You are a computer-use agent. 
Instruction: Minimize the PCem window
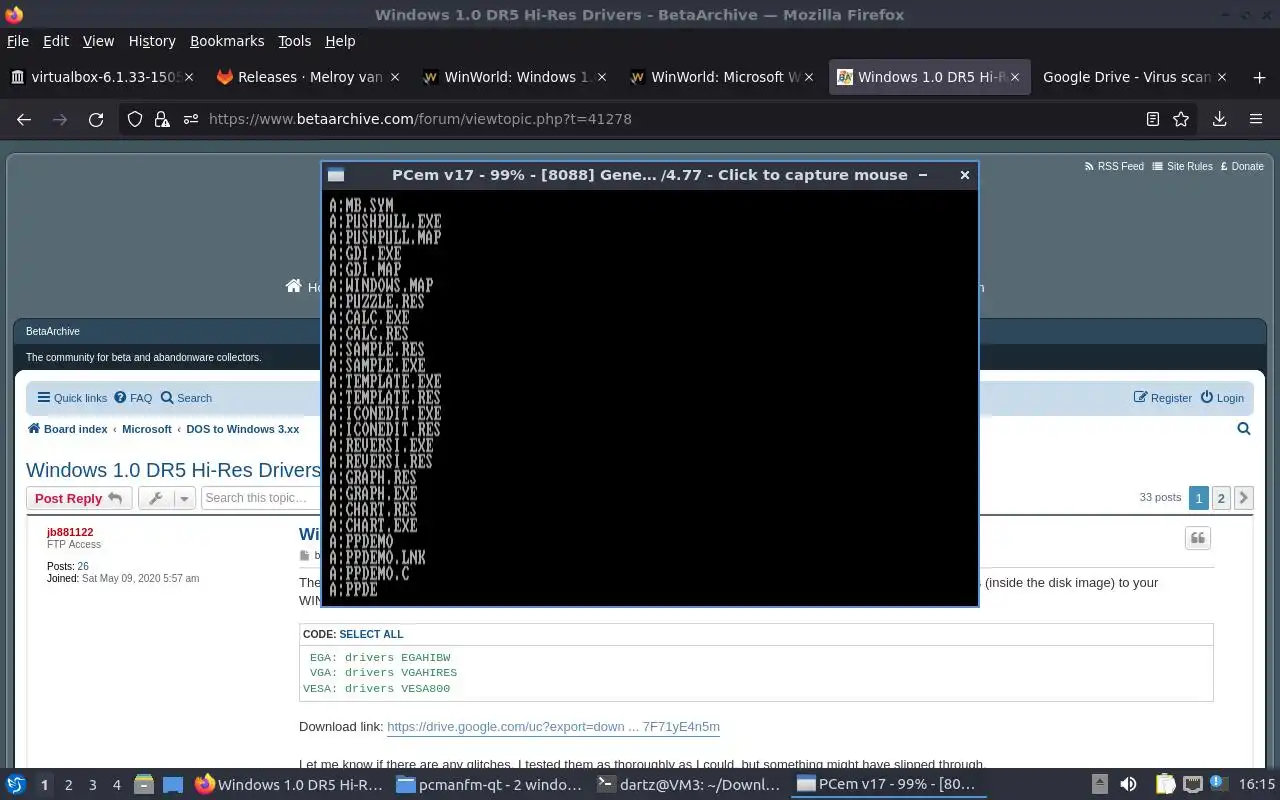pyautogui.click(x=923, y=175)
